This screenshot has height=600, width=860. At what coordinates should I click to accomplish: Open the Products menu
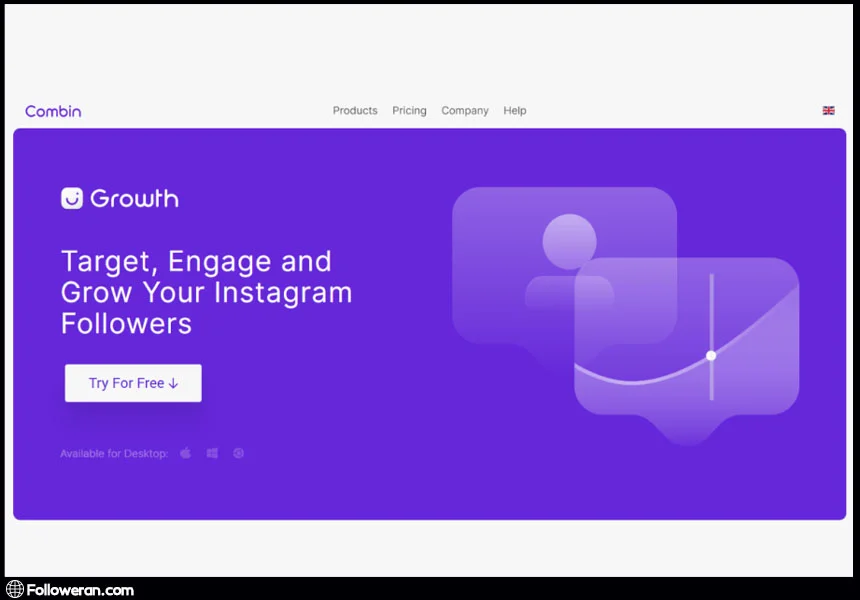click(355, 111)
